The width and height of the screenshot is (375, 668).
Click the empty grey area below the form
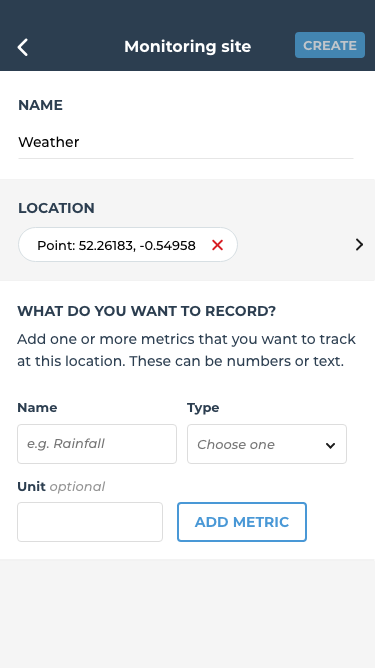pyautogui.click(x=188, y=613)
